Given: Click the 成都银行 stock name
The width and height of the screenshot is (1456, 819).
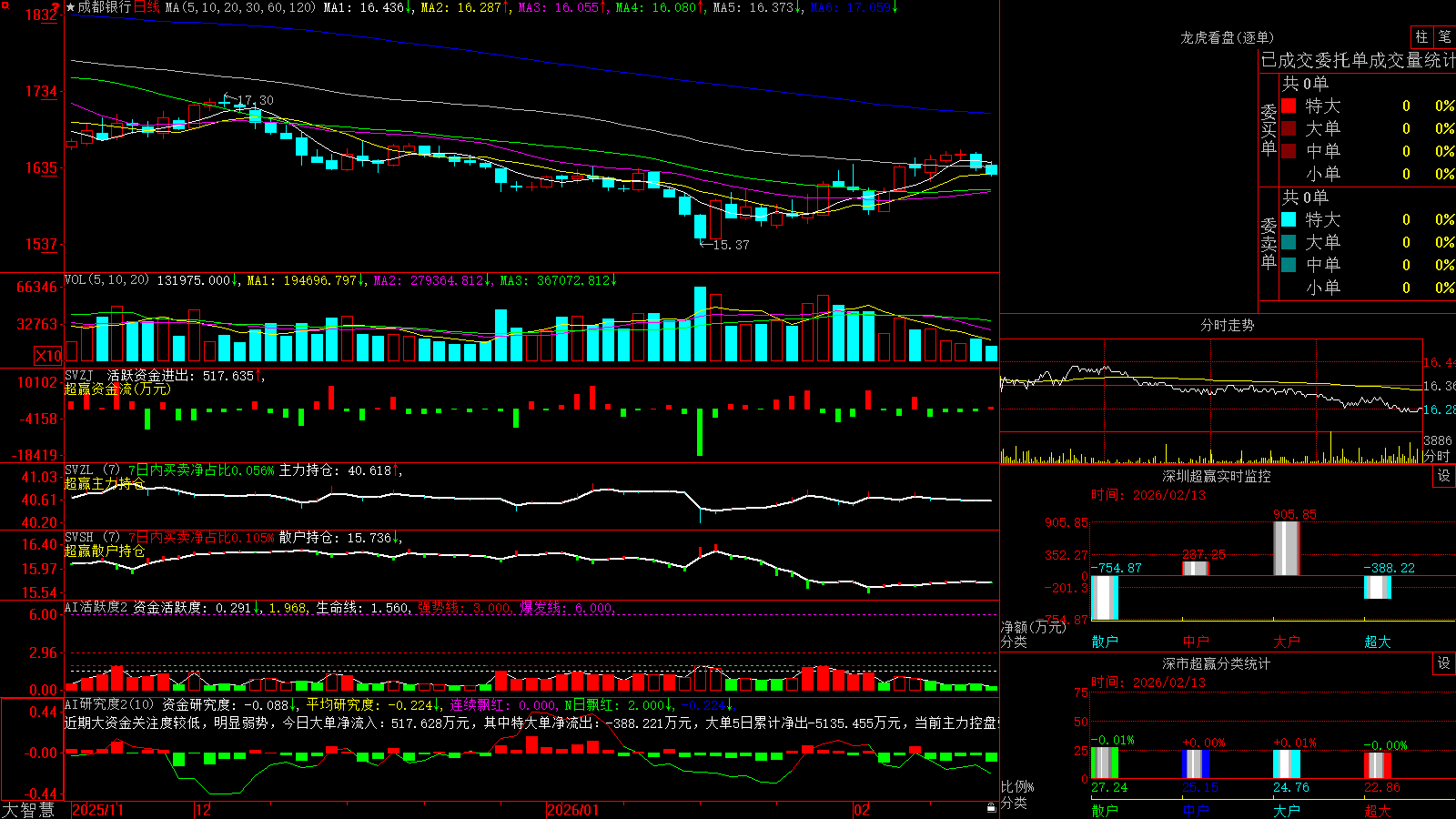Looking at the screenshot, I should (105, 7).
